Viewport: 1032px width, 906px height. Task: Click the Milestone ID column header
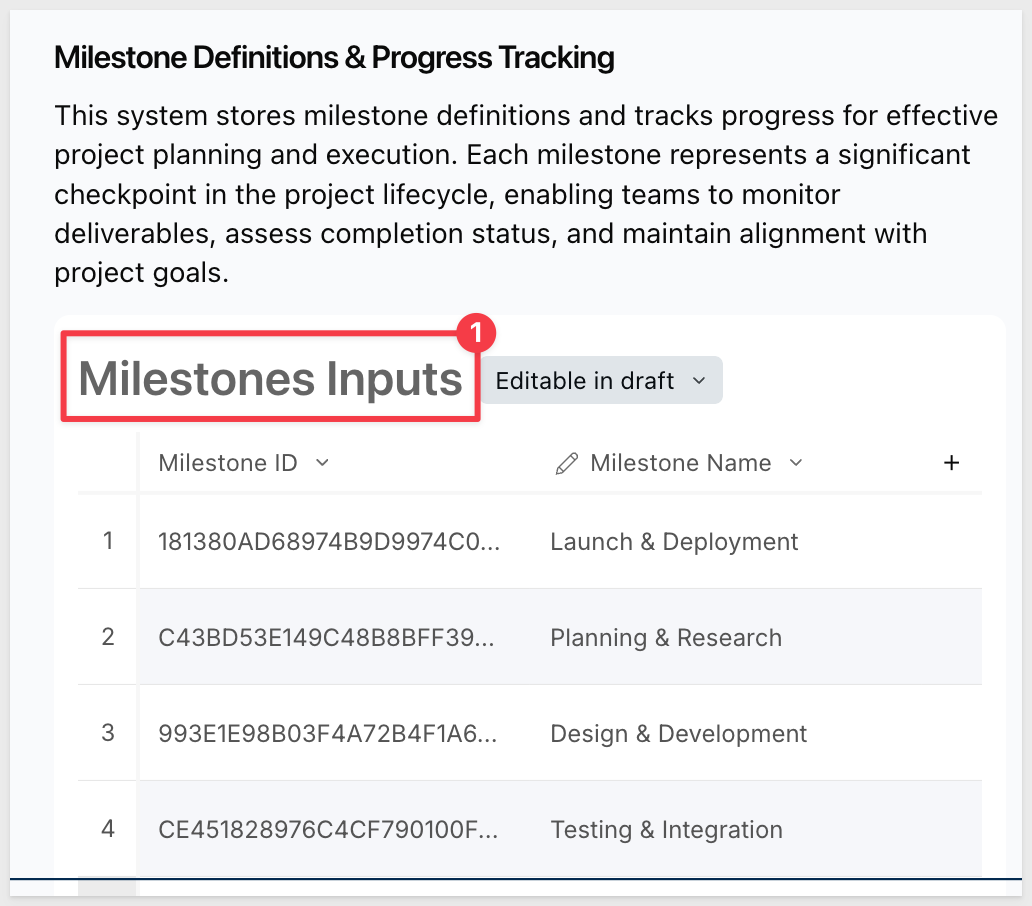228,463
